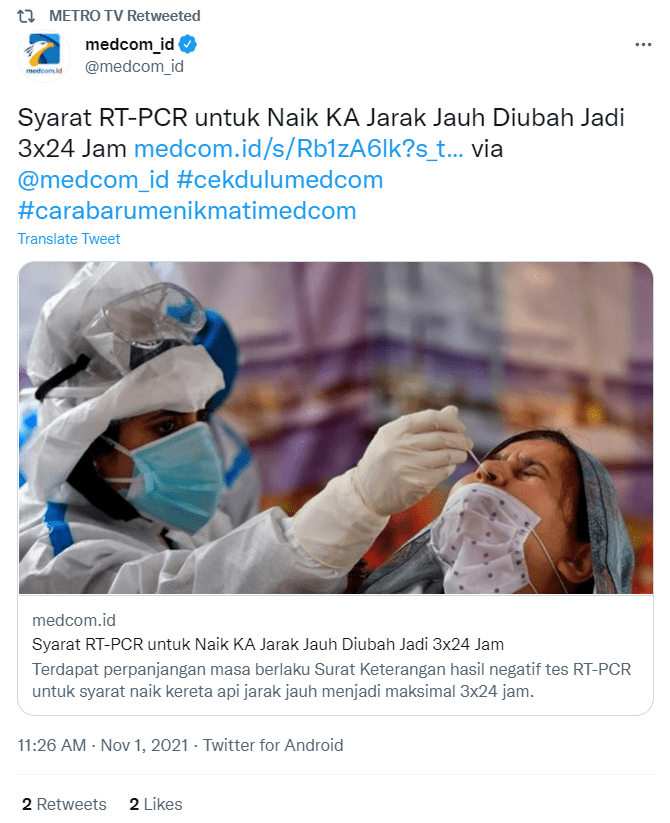Open METRO TV Retweeted label
Image resolution: width=670 pixels, height=823 pixels.
125,16
